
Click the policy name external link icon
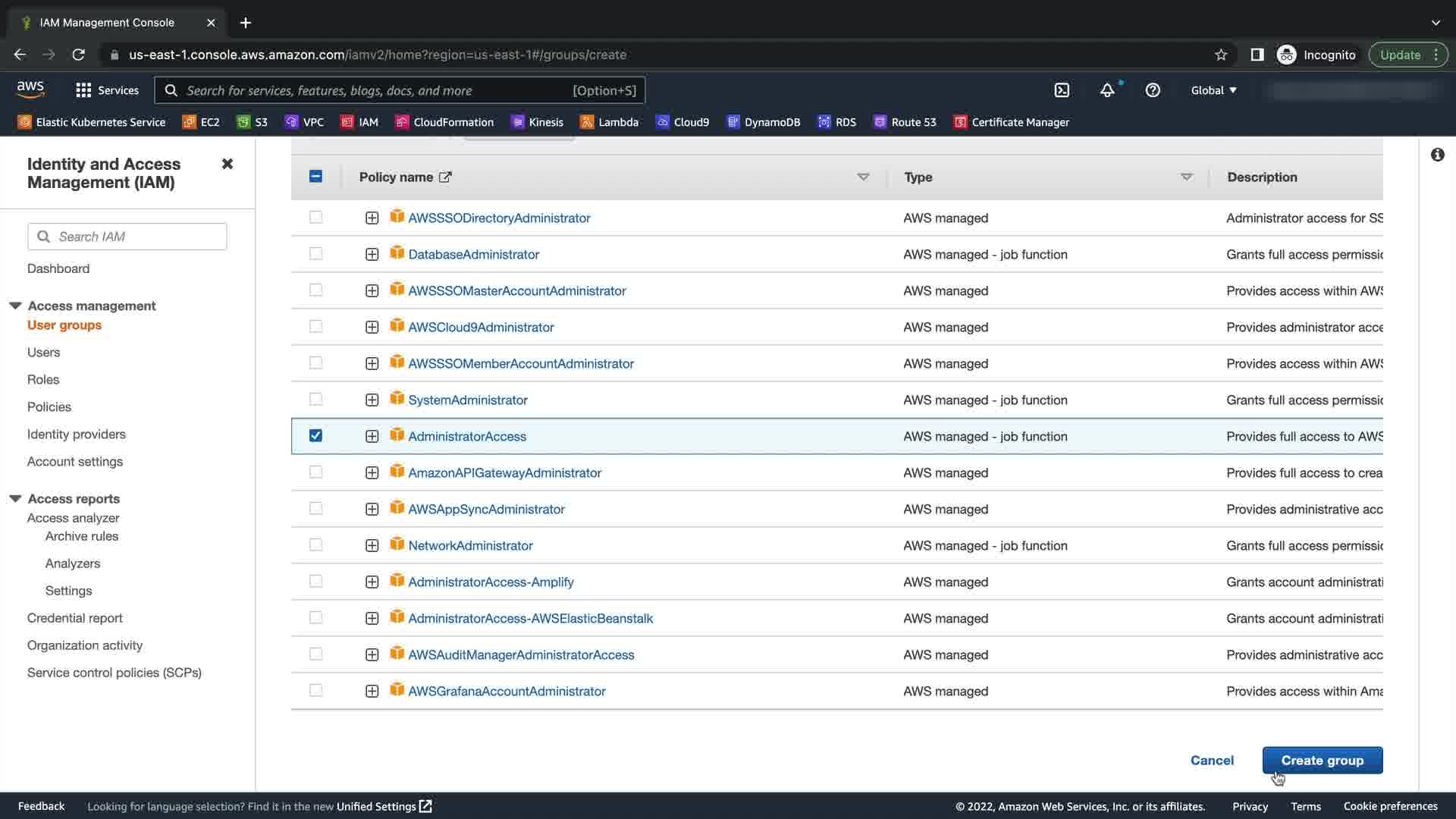click(x=445, y=177)
